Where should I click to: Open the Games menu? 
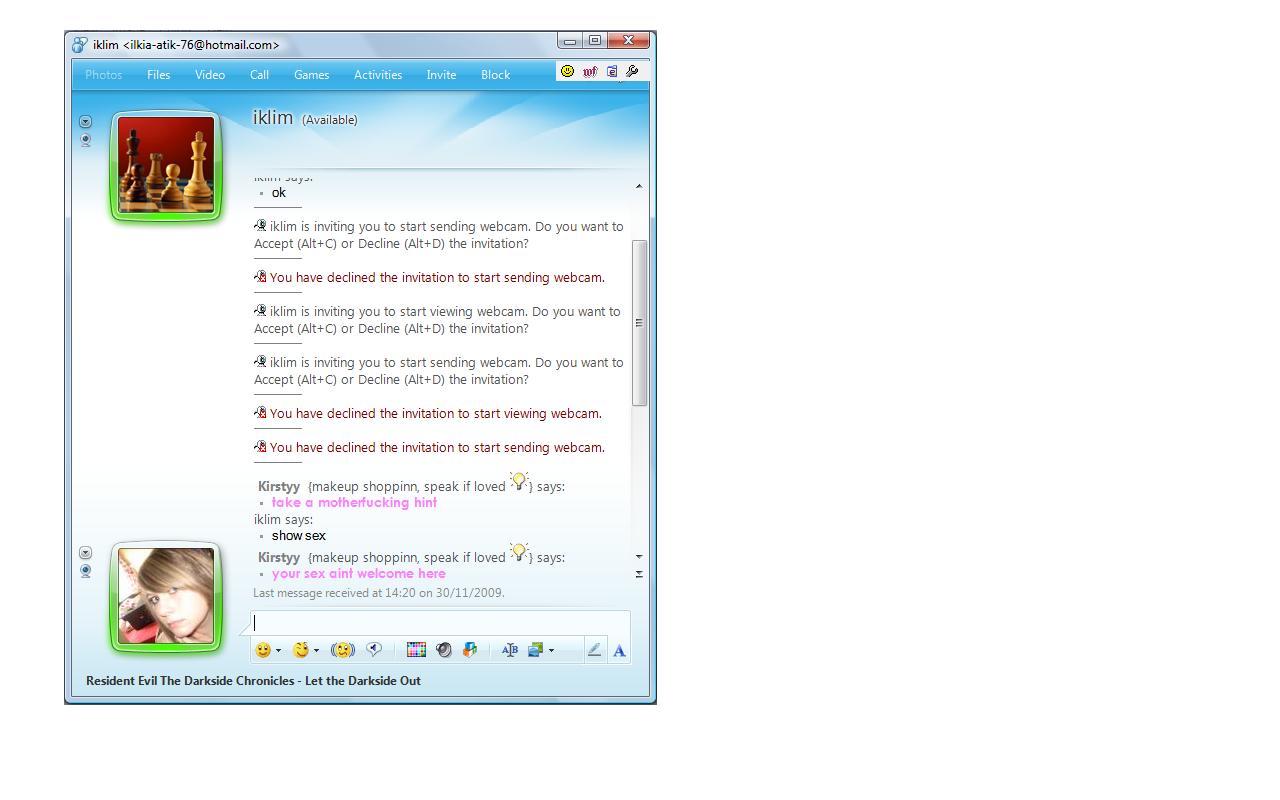tap(311, 75)
